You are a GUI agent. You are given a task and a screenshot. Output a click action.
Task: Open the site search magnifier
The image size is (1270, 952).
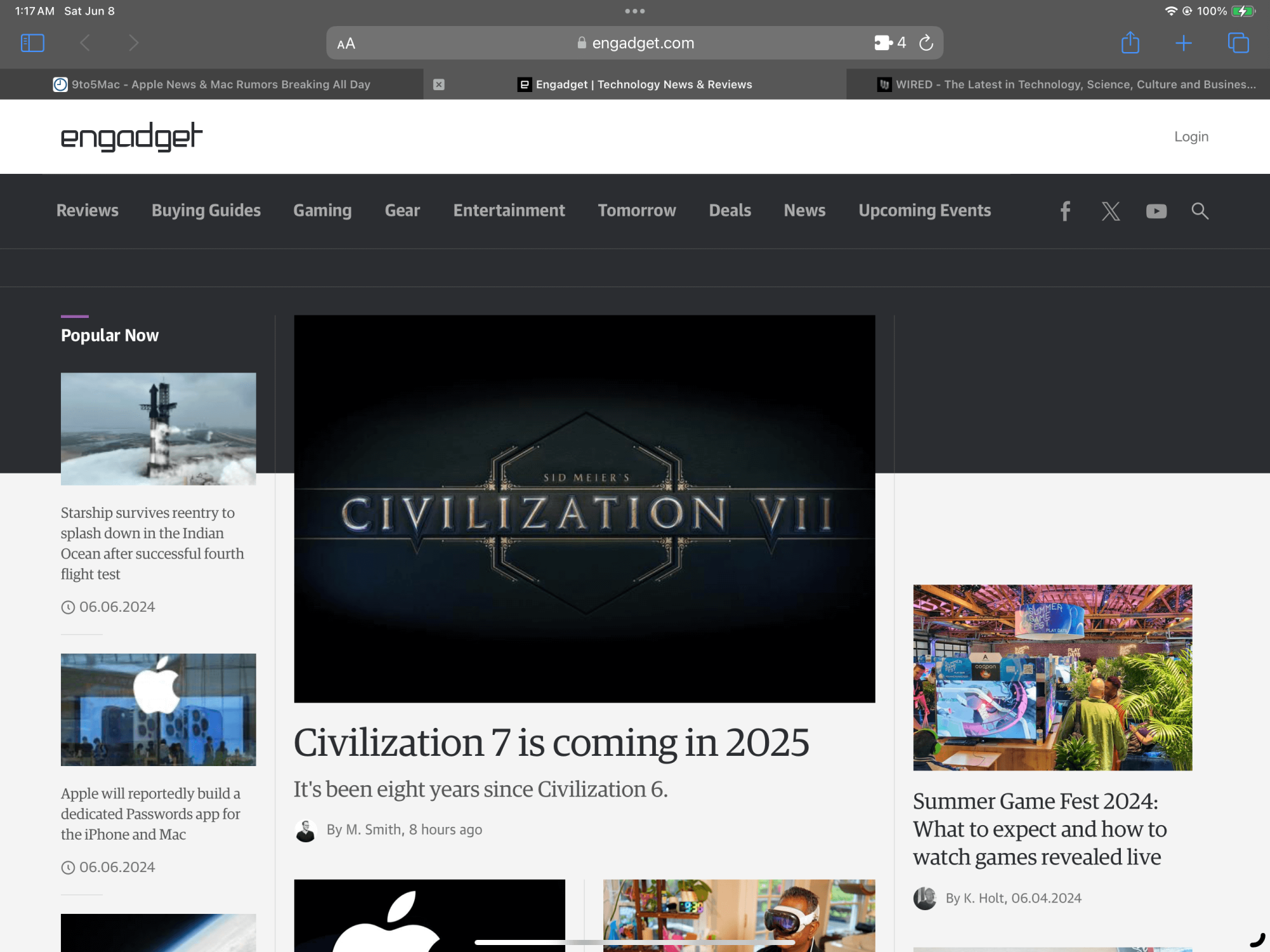click(1200, 211)
